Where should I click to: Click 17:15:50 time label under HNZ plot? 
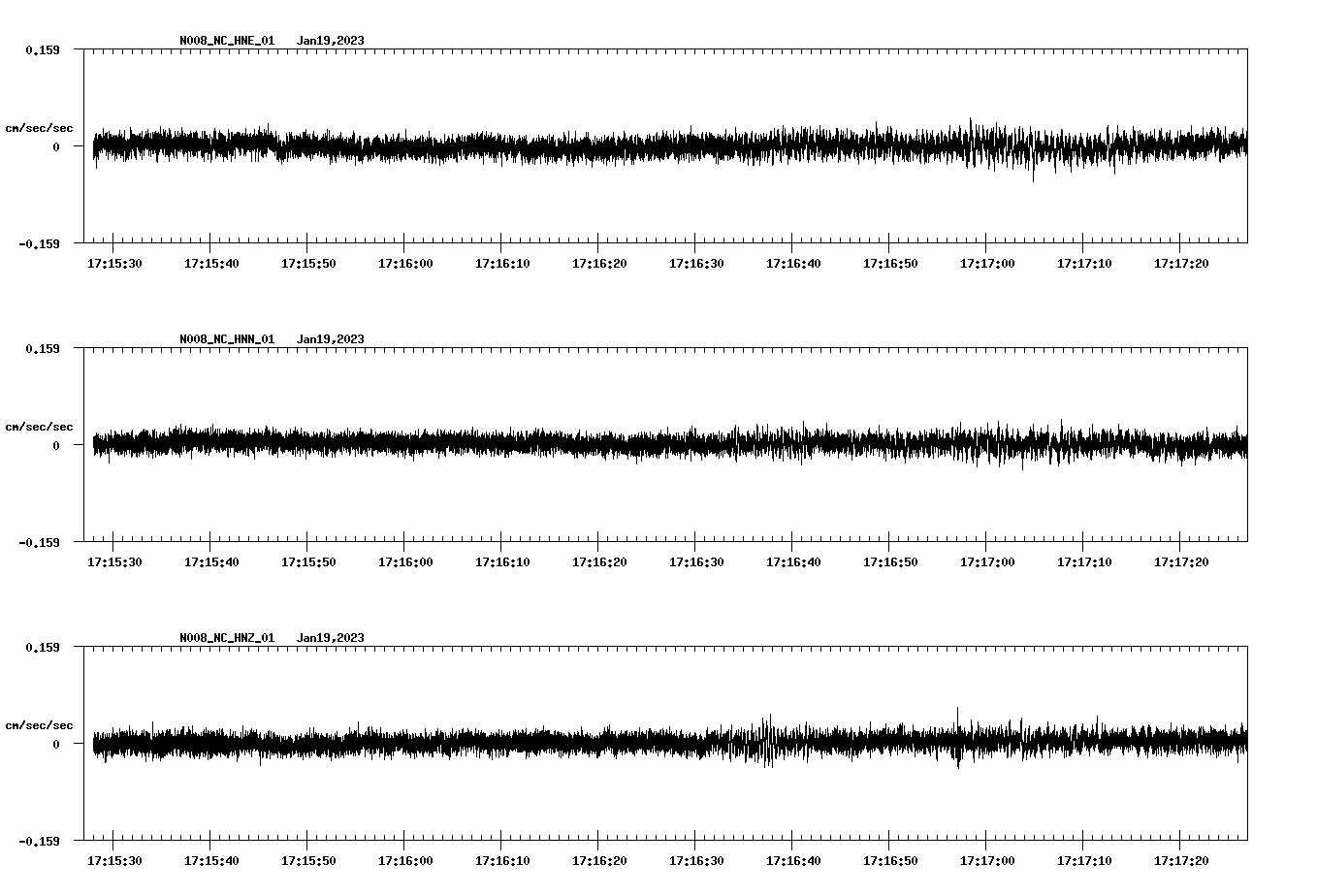click(308, 861)
